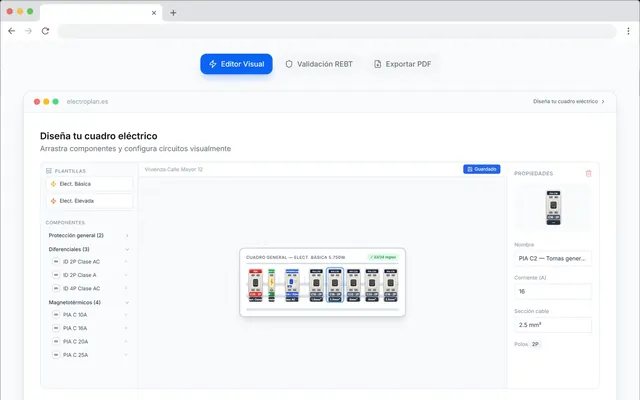Click the browser back arrow

pos(11,31)
